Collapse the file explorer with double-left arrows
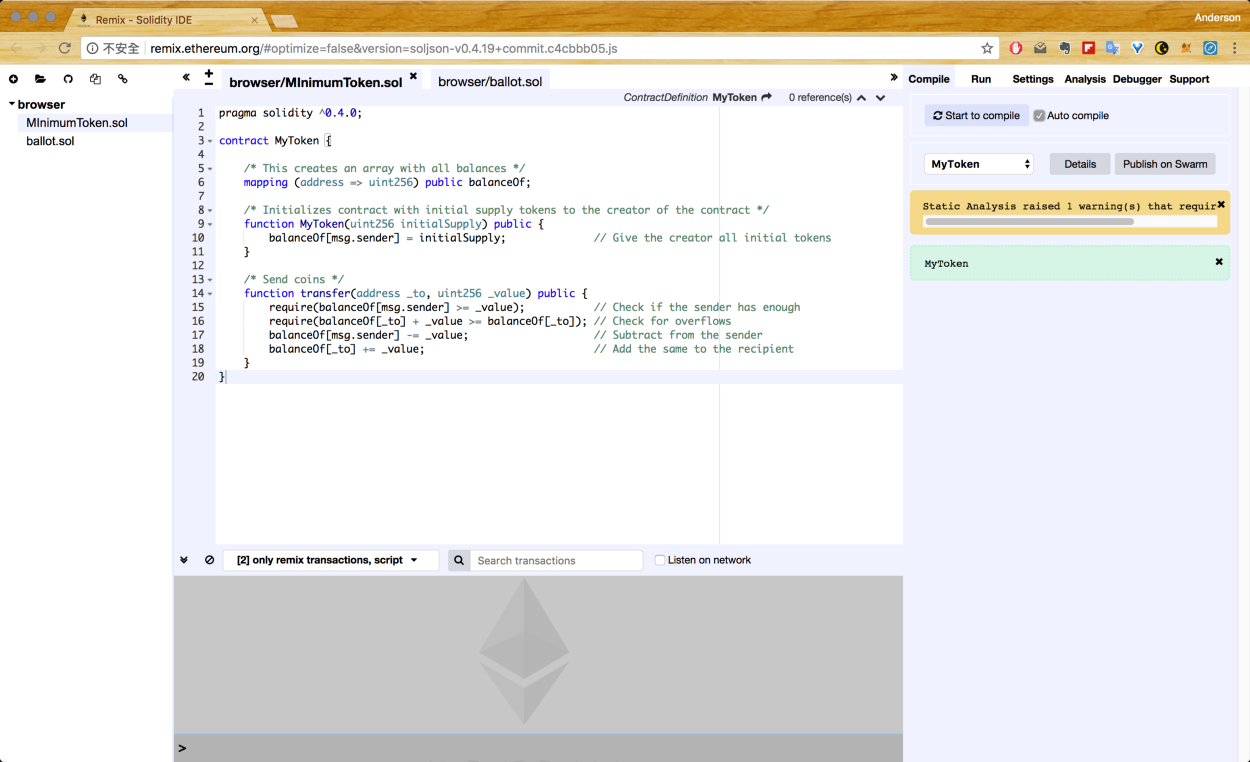Viewport: 1250px width, 762px height. (x=186, y=78)
